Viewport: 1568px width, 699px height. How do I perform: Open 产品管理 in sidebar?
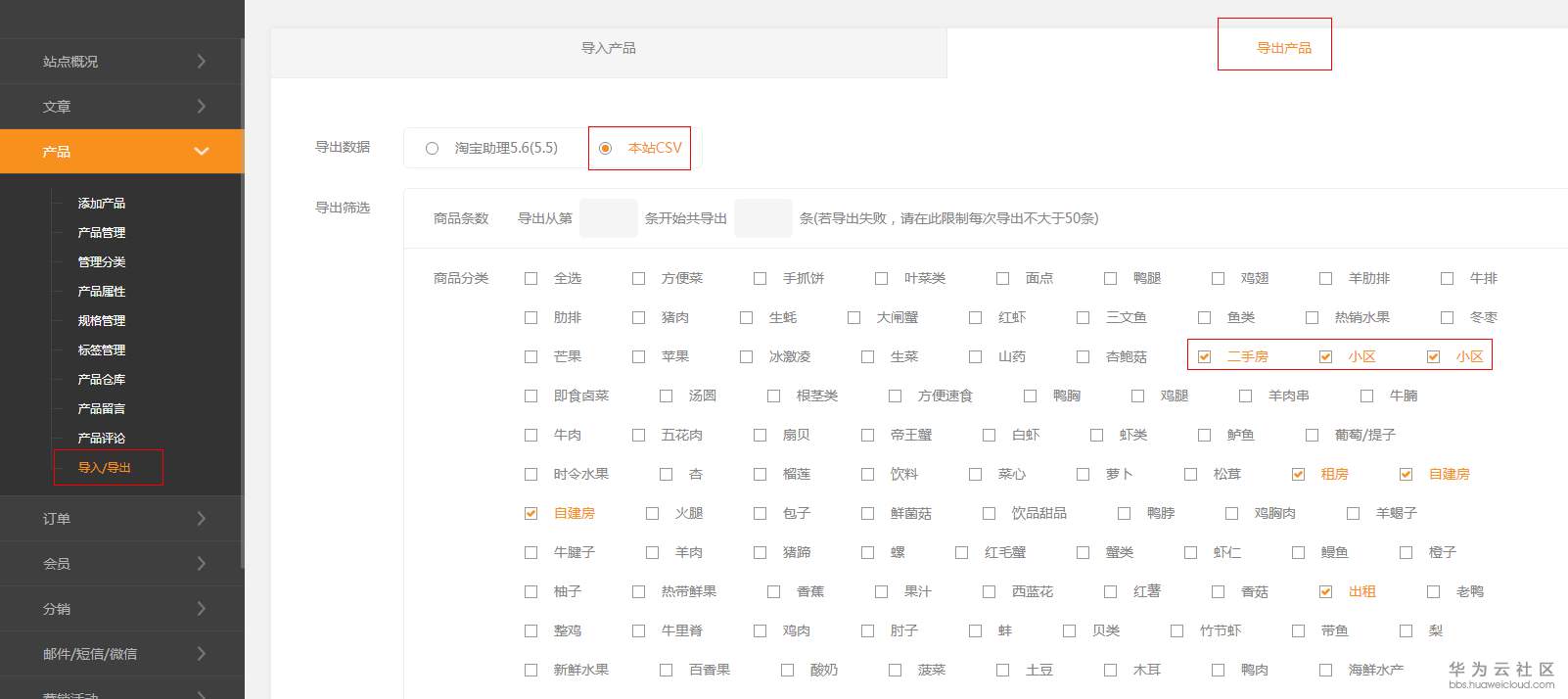tap(102, 232)
